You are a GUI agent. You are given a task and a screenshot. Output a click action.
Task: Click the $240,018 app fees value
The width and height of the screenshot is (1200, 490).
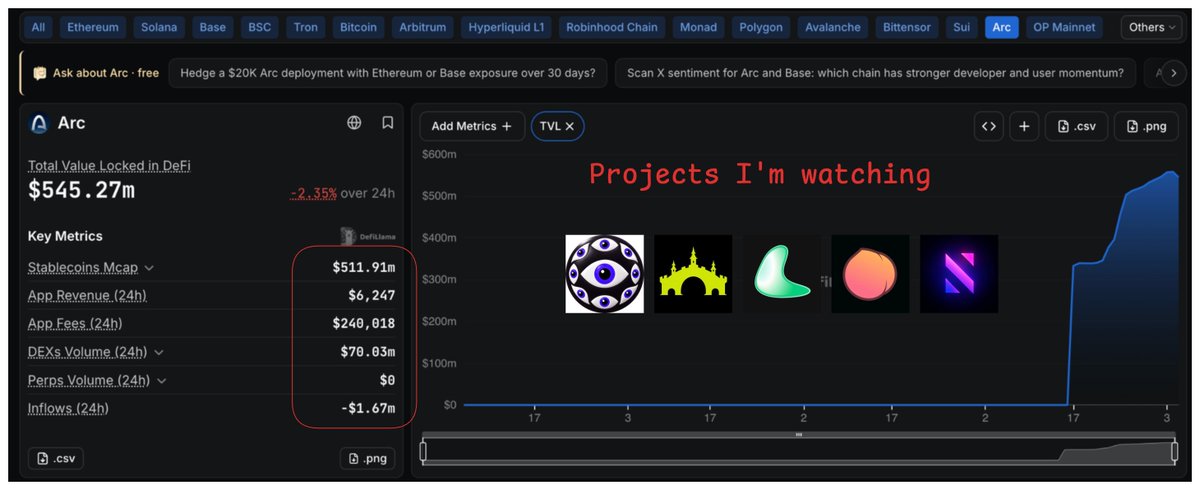[x=364, y=324]
